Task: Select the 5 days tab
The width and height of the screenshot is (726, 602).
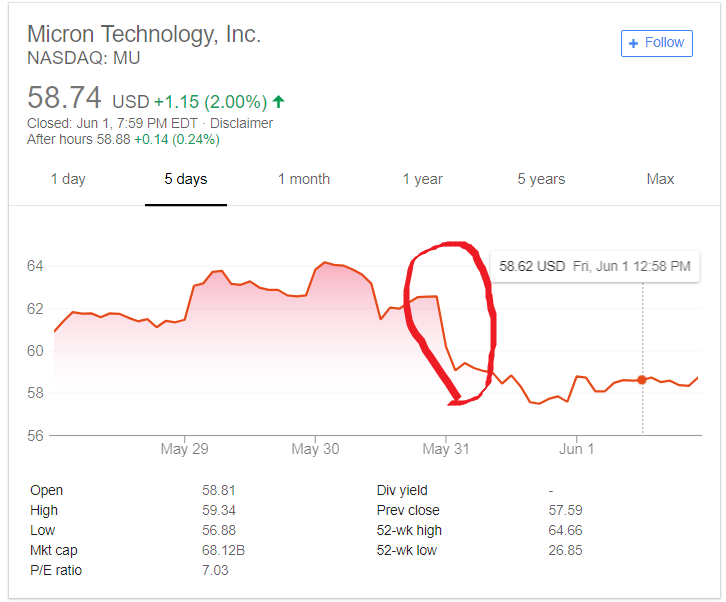Action: [x=186, y=179]
